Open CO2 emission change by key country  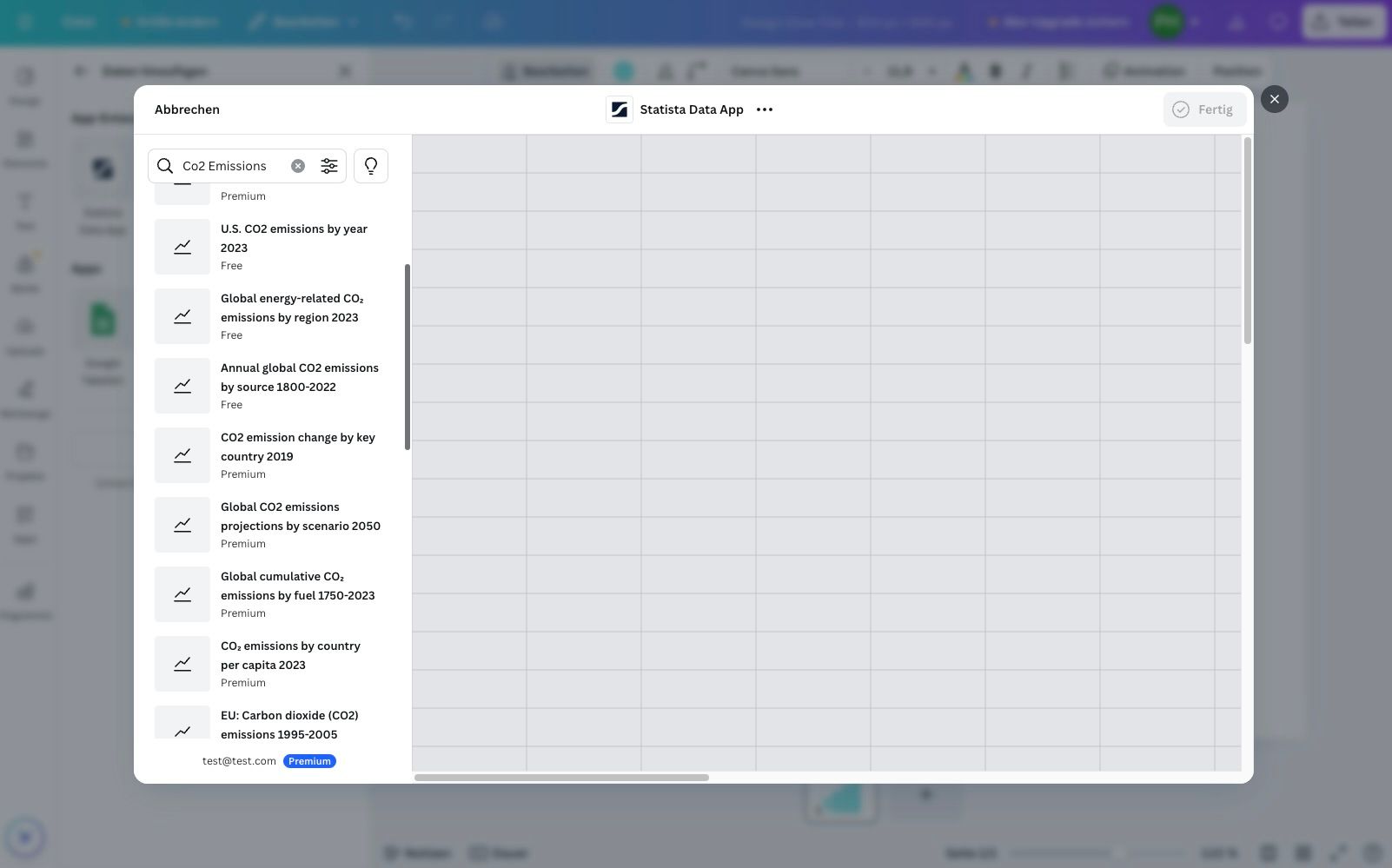297,447
